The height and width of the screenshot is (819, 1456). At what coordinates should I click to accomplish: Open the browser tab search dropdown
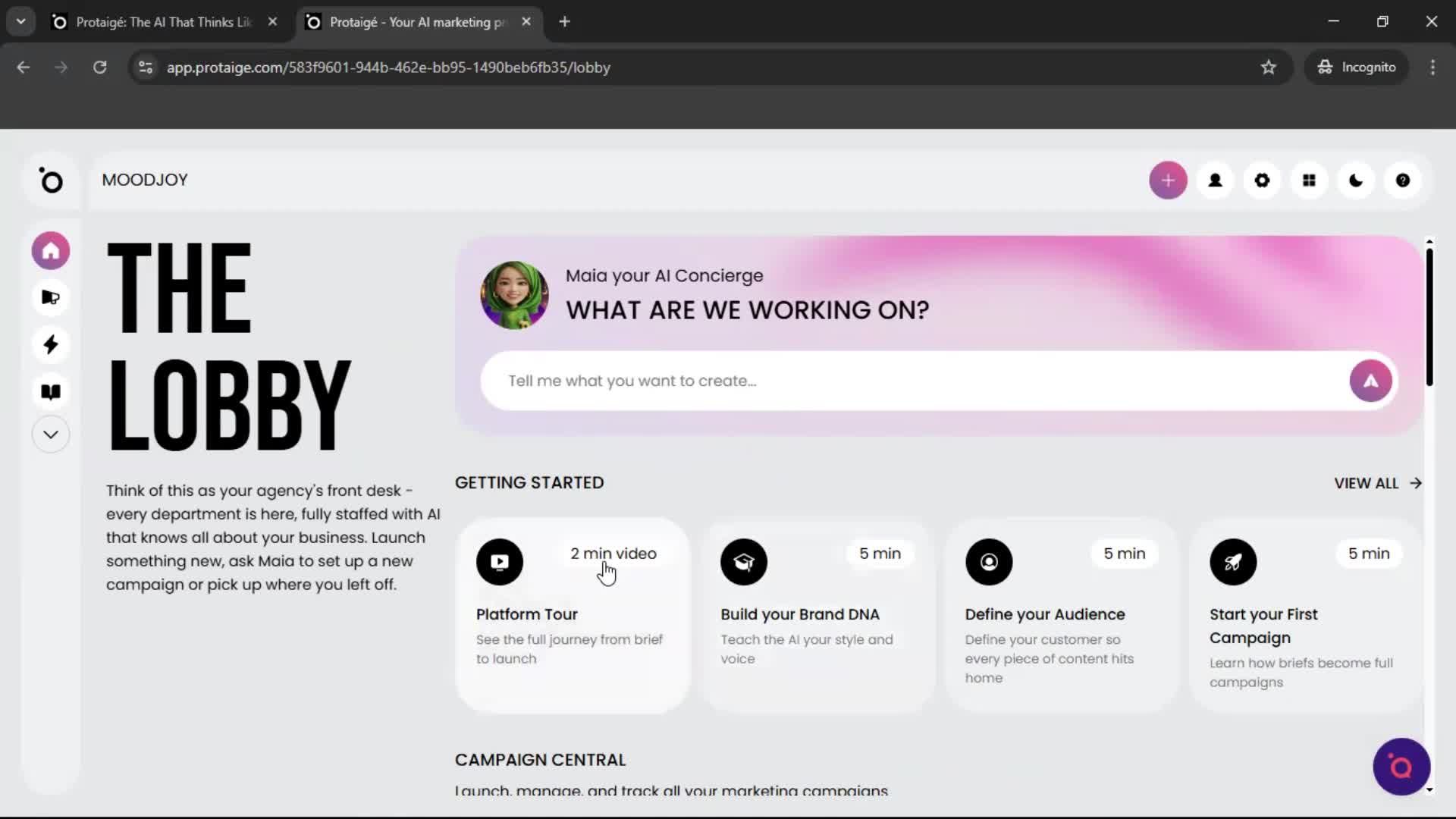20,21
